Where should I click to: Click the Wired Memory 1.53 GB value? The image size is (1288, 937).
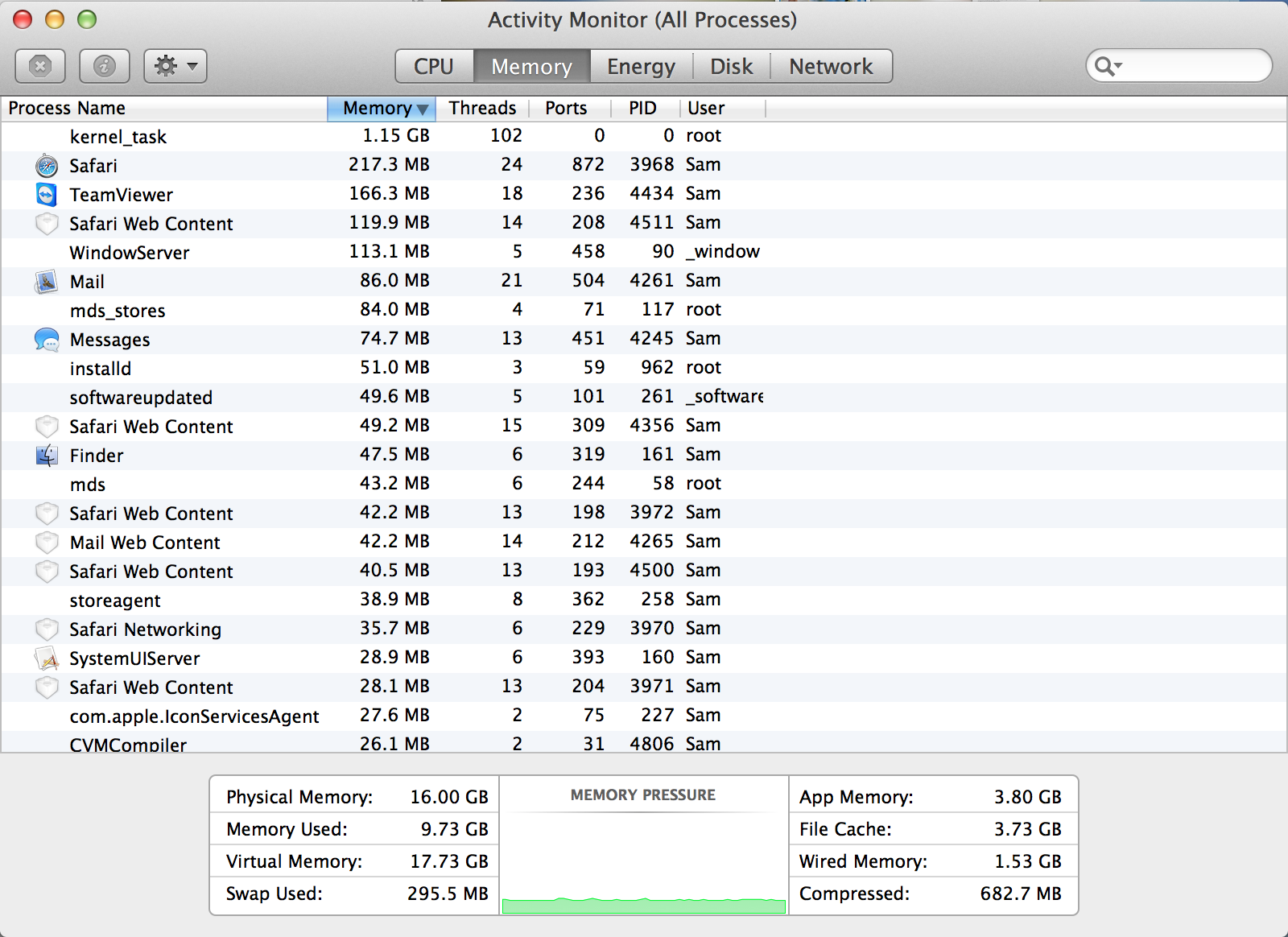(x=1028, y=861)
